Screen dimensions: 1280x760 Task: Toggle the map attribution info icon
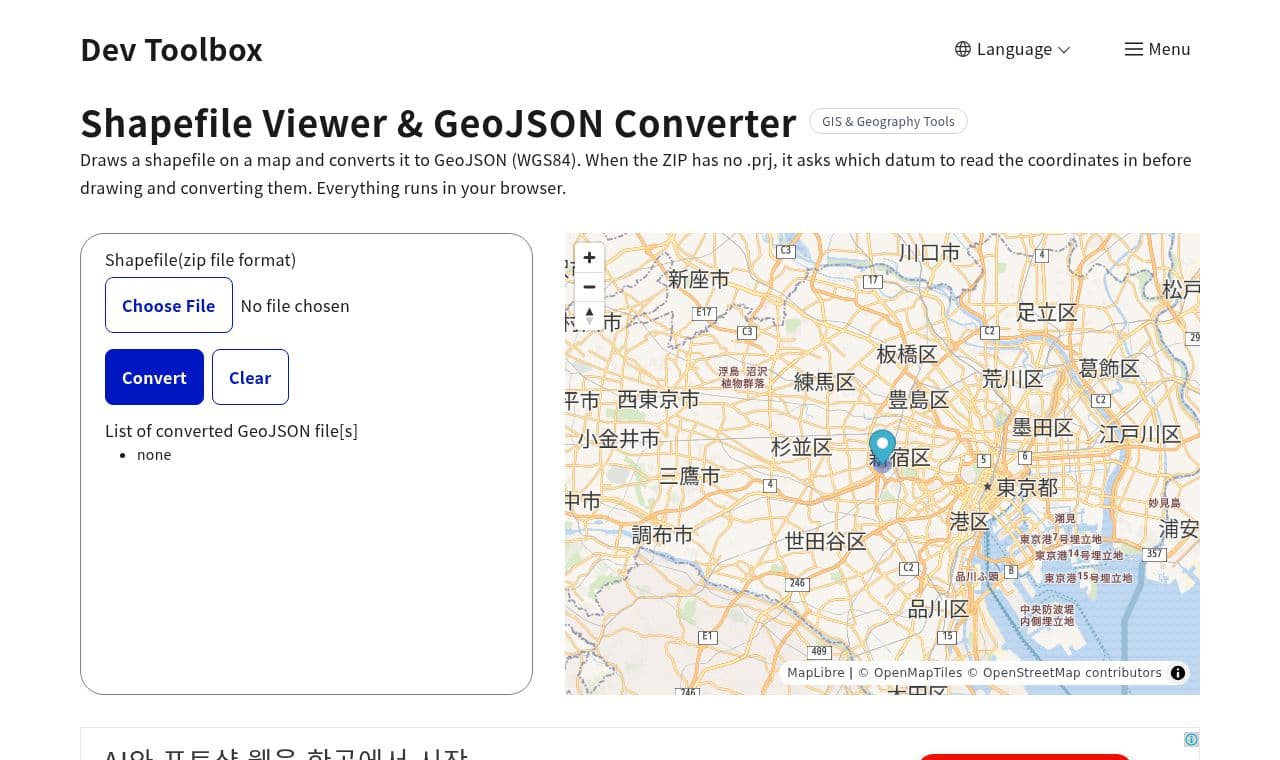(1178, 673)
